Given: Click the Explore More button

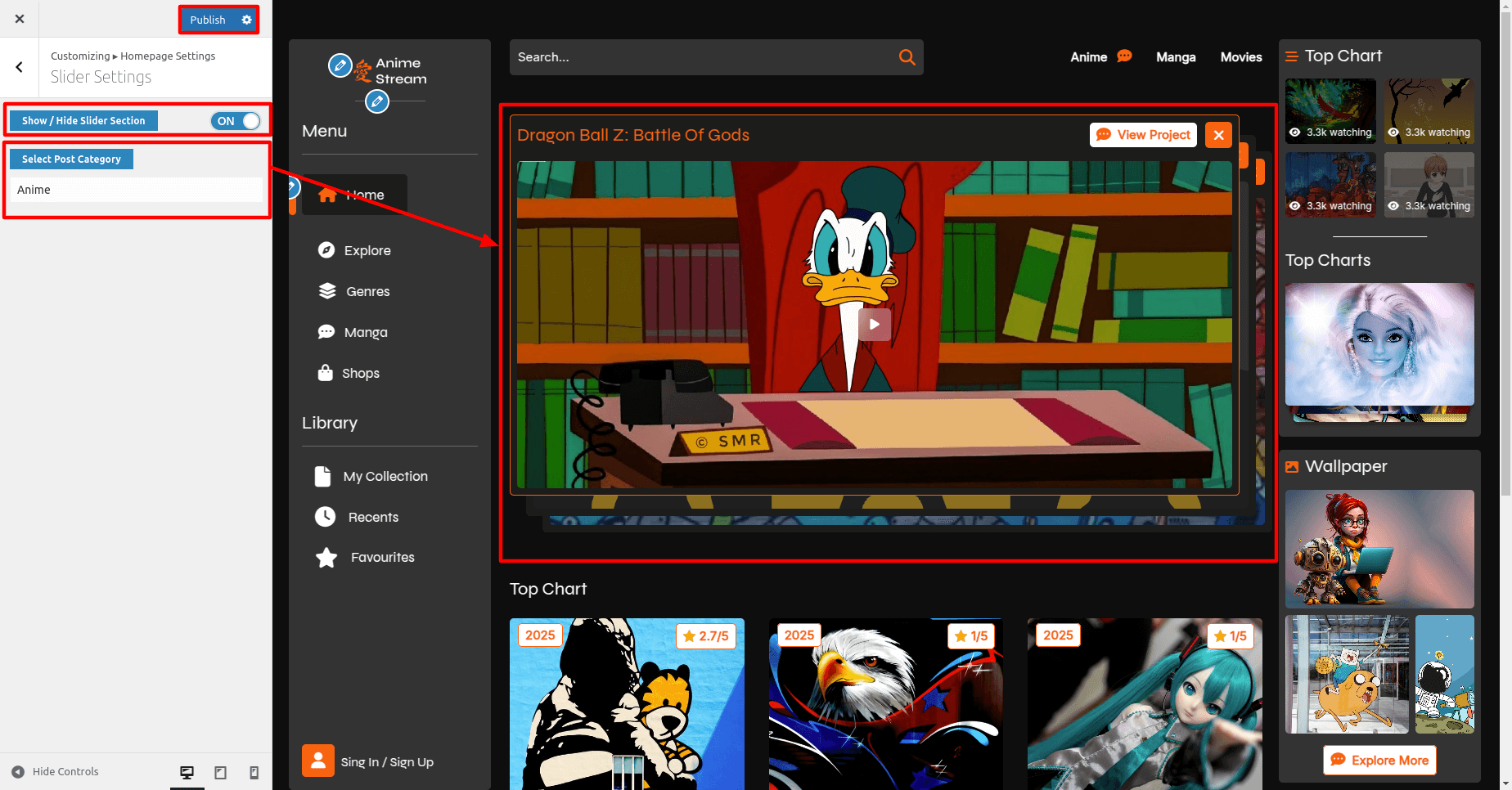Looking at the screenshot, I should tap(1379, 760).
